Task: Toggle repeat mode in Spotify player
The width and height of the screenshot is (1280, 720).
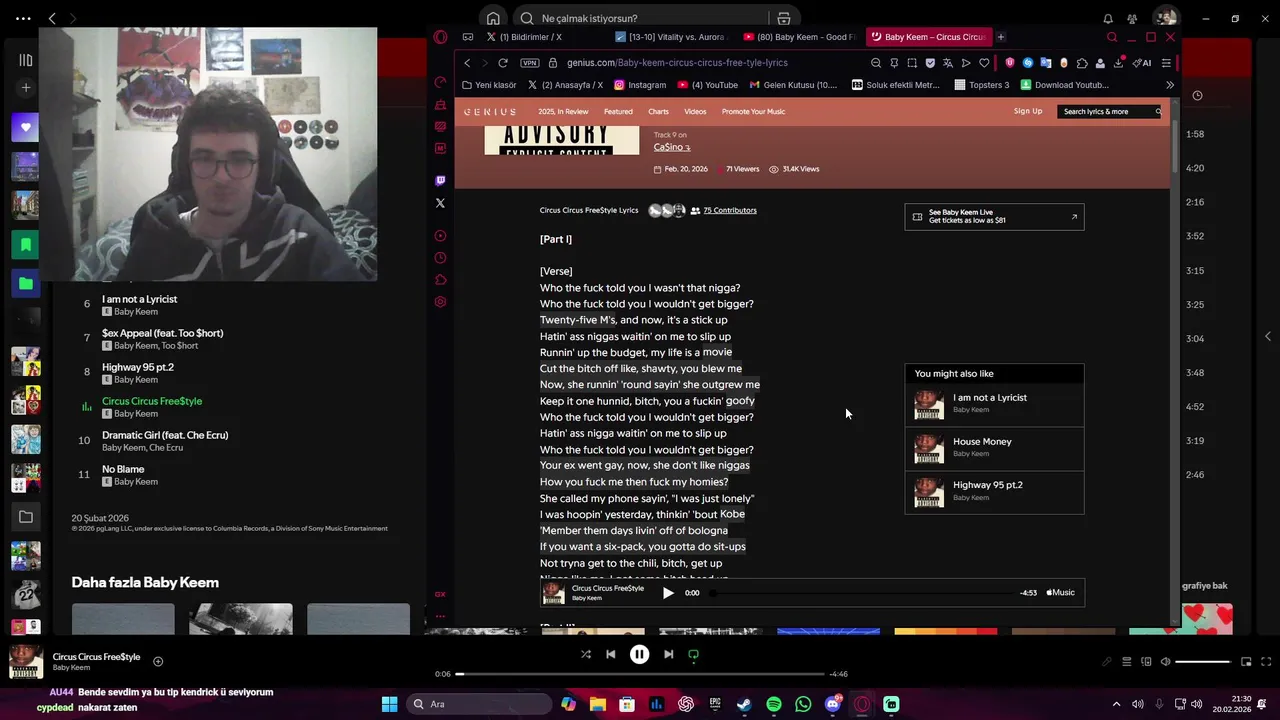Action: (693, 654)
